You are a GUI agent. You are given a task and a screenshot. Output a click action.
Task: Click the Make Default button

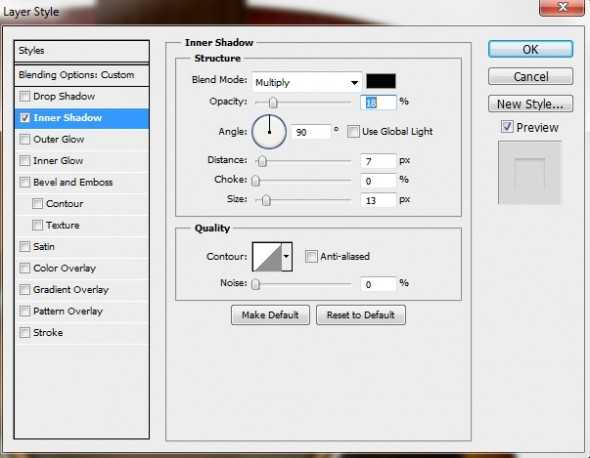click(270, 315)
